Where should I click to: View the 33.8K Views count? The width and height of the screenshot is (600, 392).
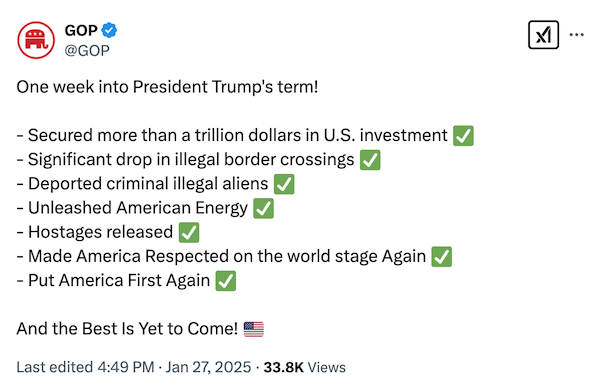[x=305, y=367]
